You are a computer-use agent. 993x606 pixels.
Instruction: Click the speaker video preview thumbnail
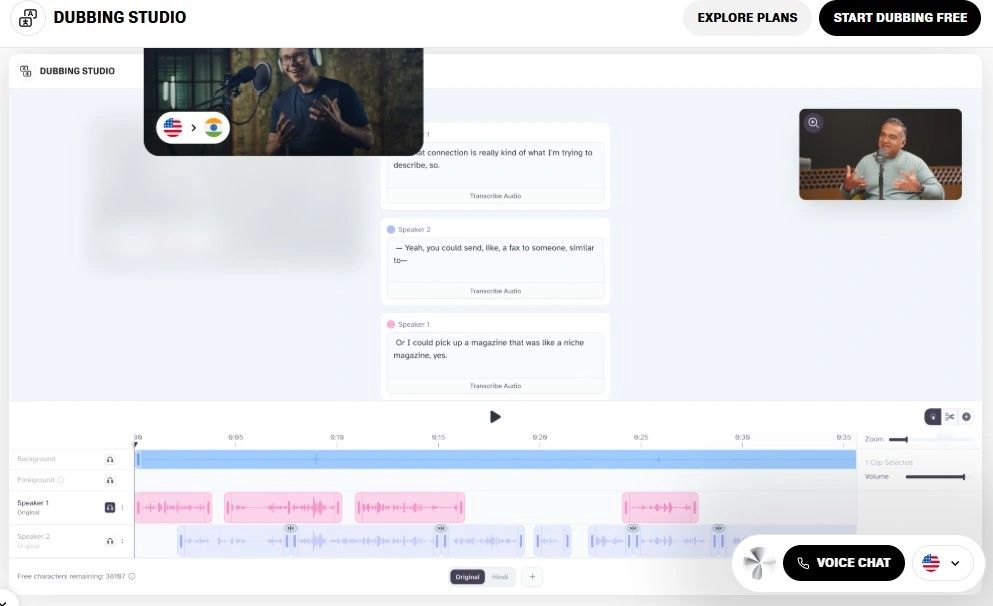point(880,155)
